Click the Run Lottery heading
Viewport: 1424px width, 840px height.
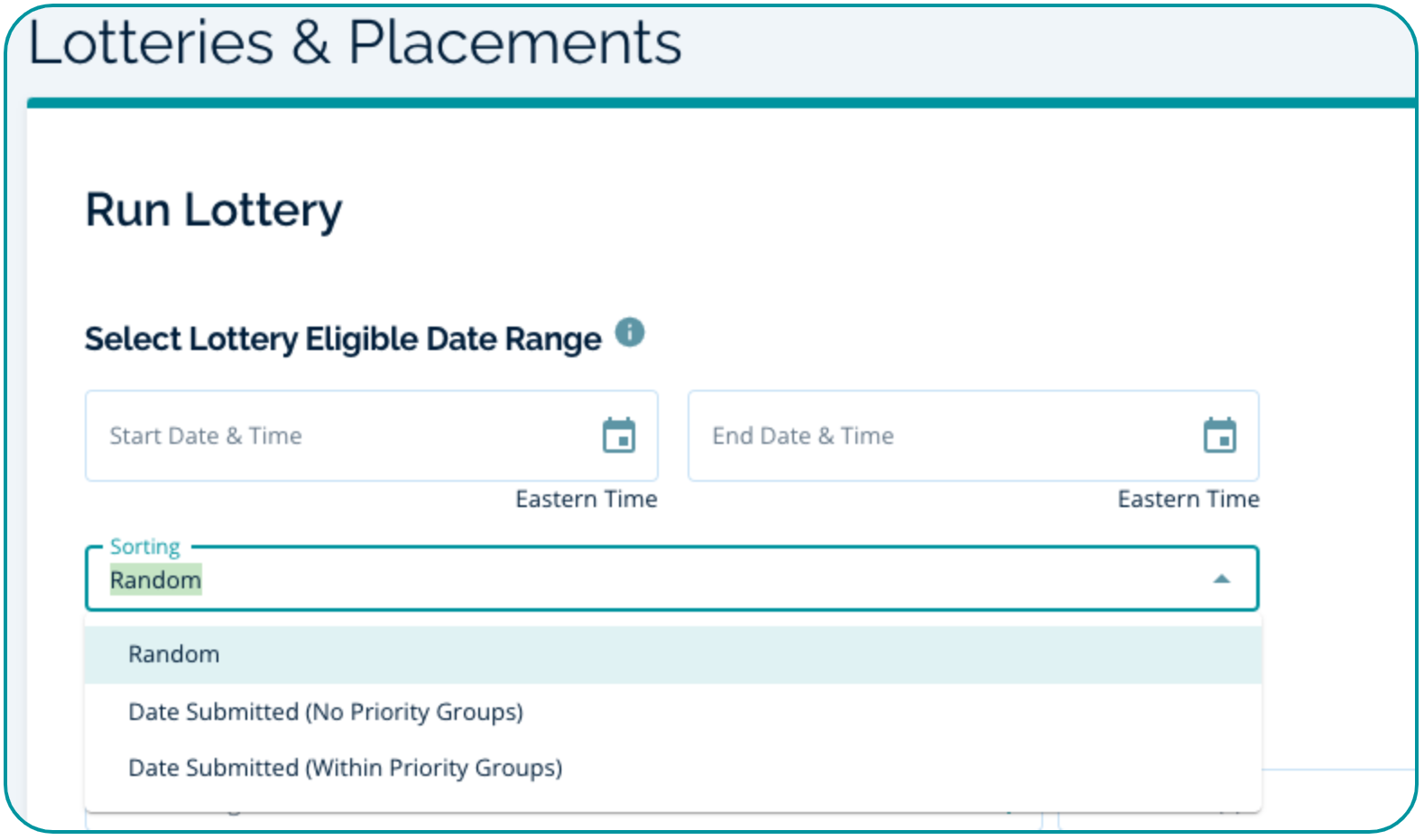[214, 210]
